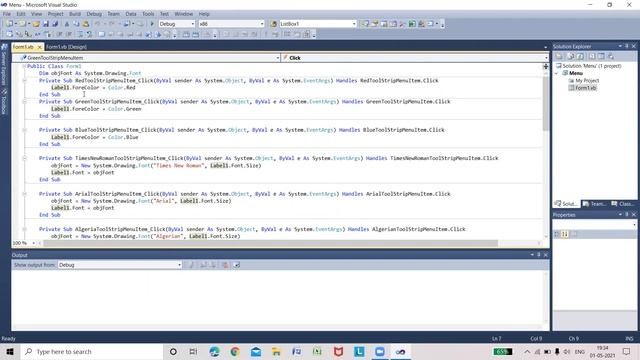This screenshot has height=360, width=640.
Task: Click the Cut scissors icon in the toolbar
Action: [x=67, y=24]
